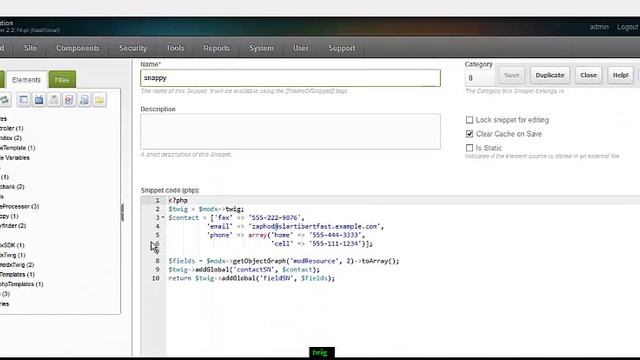This screenshot has width=640, height=360.
Task: Open the Site menu
Action: pyautogui.click(x=31, y=48)
